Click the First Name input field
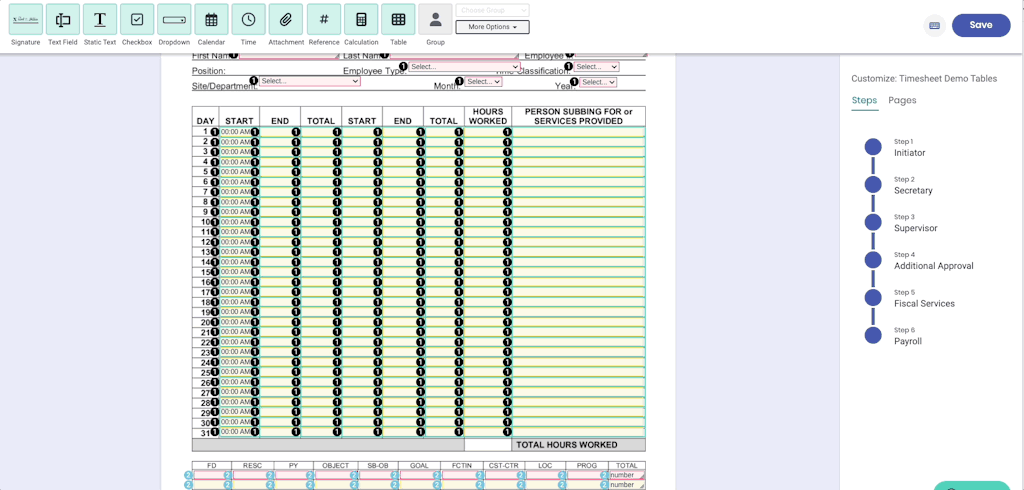The height and width of the screenshot is (490, 1024). pos(289,56)
